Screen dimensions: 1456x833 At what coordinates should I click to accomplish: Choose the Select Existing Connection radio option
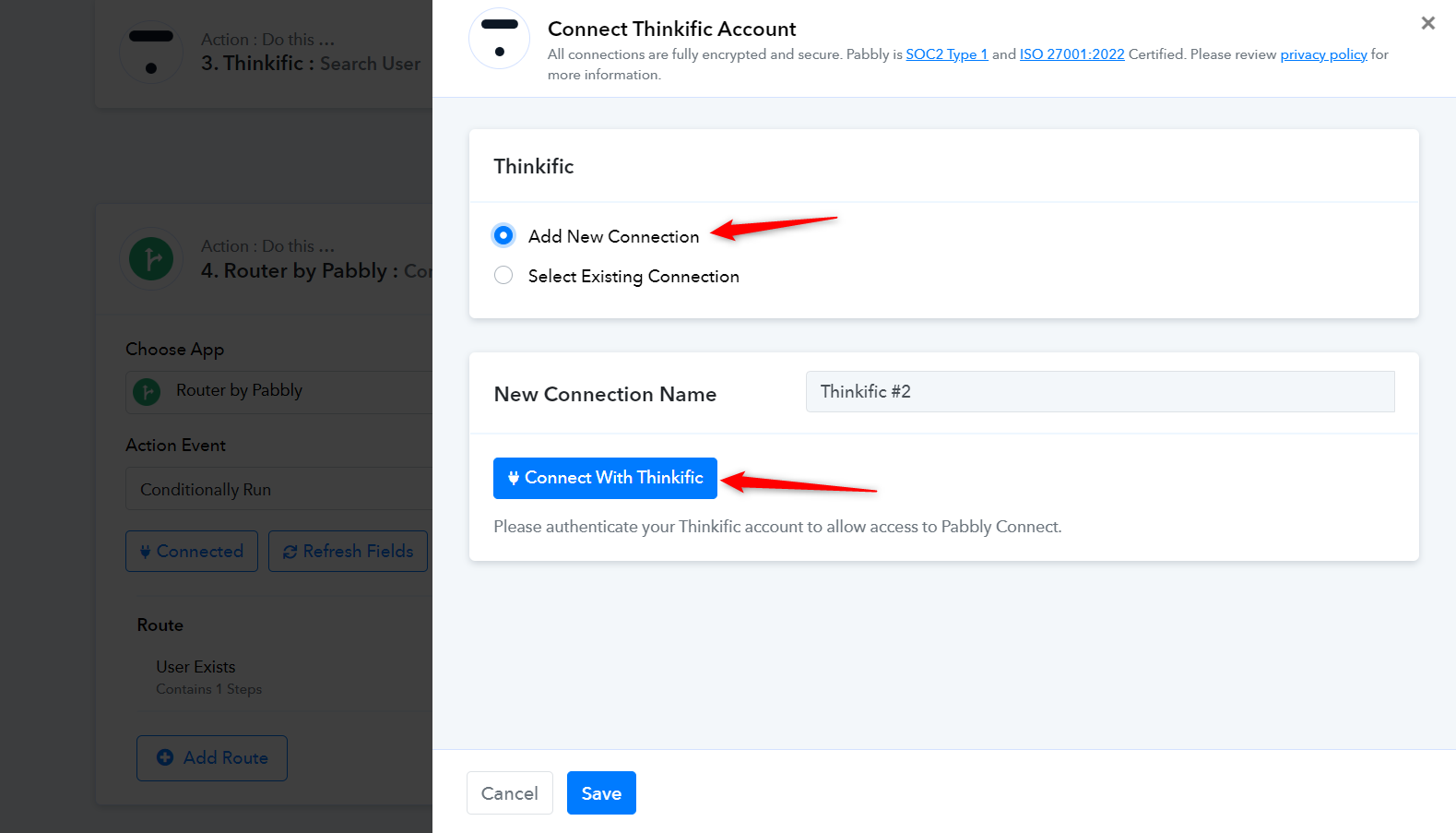pos(503,275)
